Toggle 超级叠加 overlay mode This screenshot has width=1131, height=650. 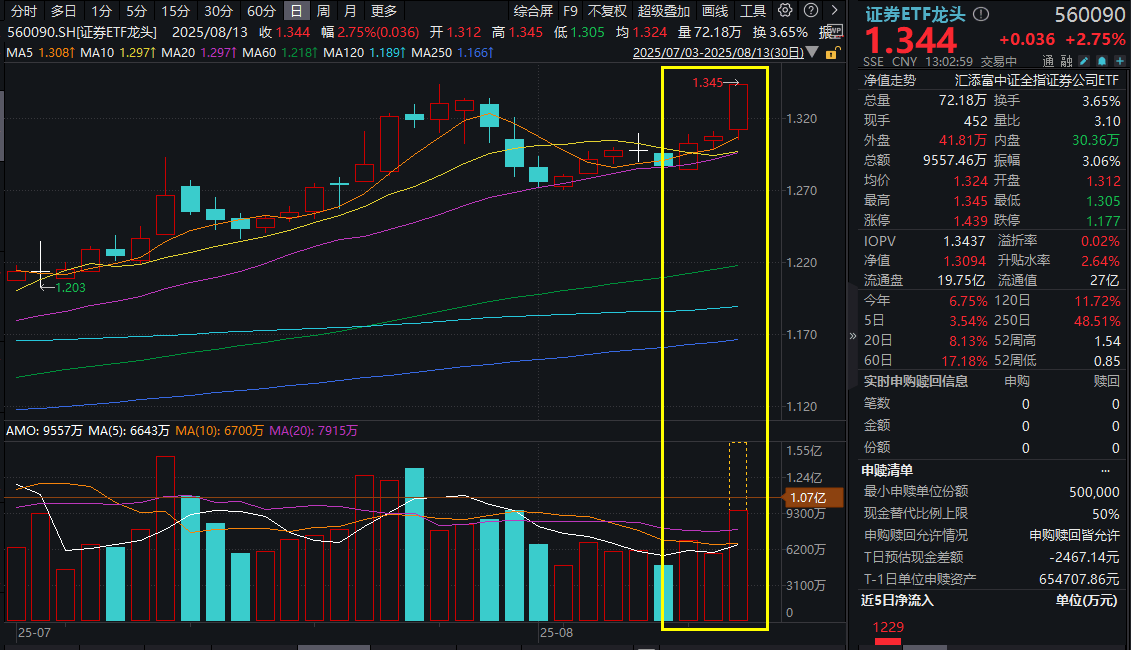[x=666, y=10]
